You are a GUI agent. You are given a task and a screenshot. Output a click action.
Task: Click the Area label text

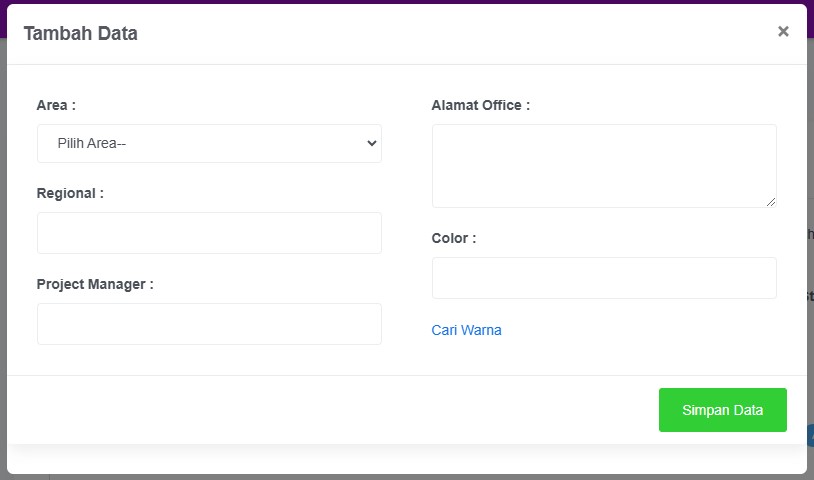click(x=56, y=105)
